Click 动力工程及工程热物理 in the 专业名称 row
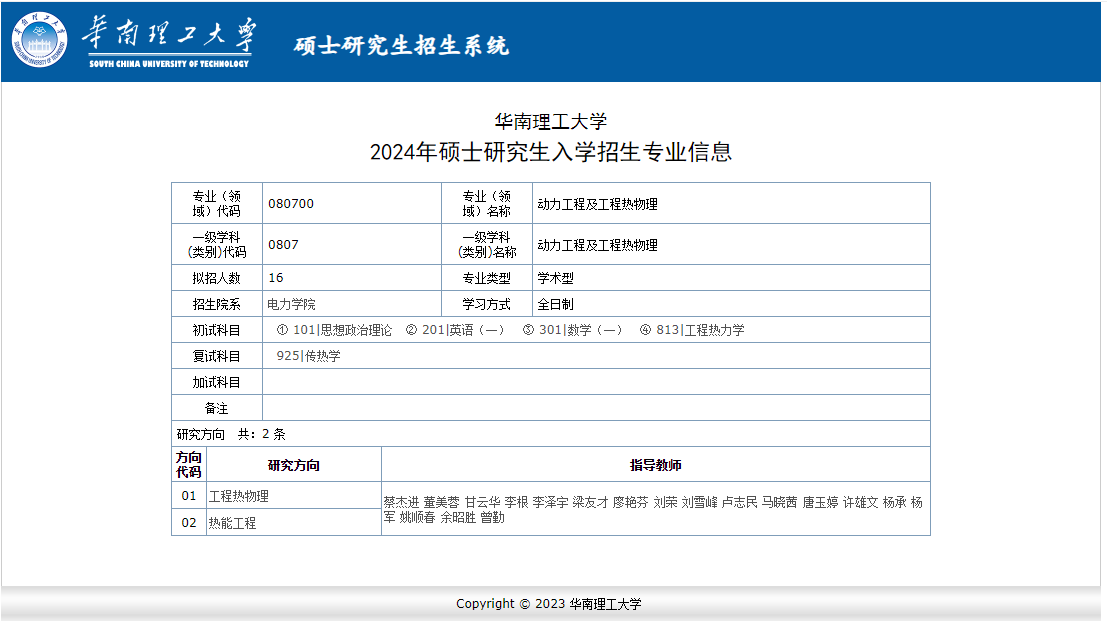This screenshot has height=621, width=1107. [x=597, y=204]
